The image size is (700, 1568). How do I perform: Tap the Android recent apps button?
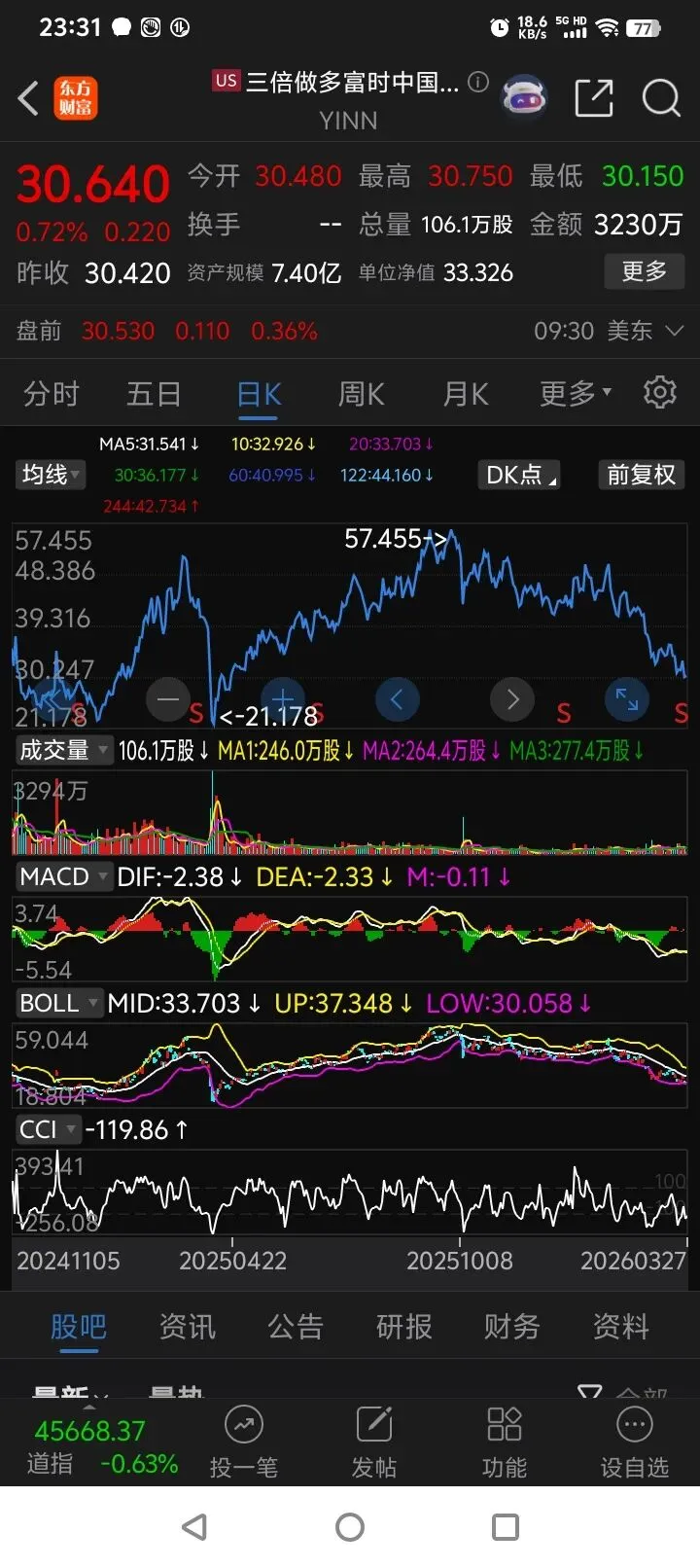pos(506,1527)
